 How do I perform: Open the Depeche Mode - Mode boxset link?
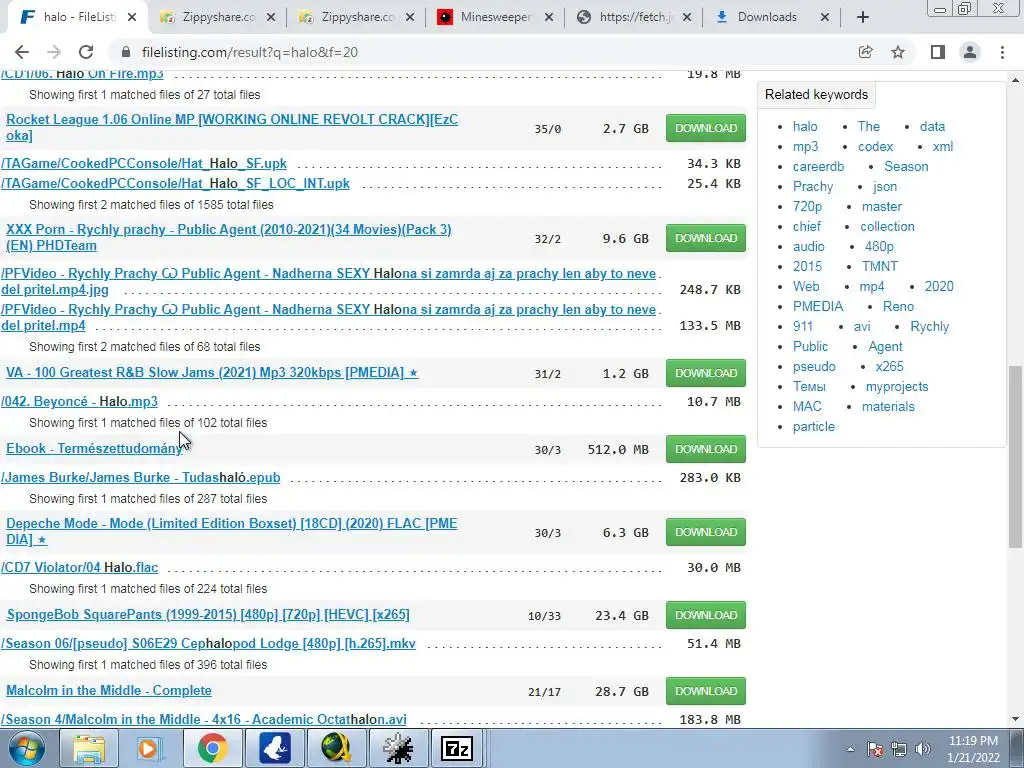pyautogui.click(x=232, y=532)
